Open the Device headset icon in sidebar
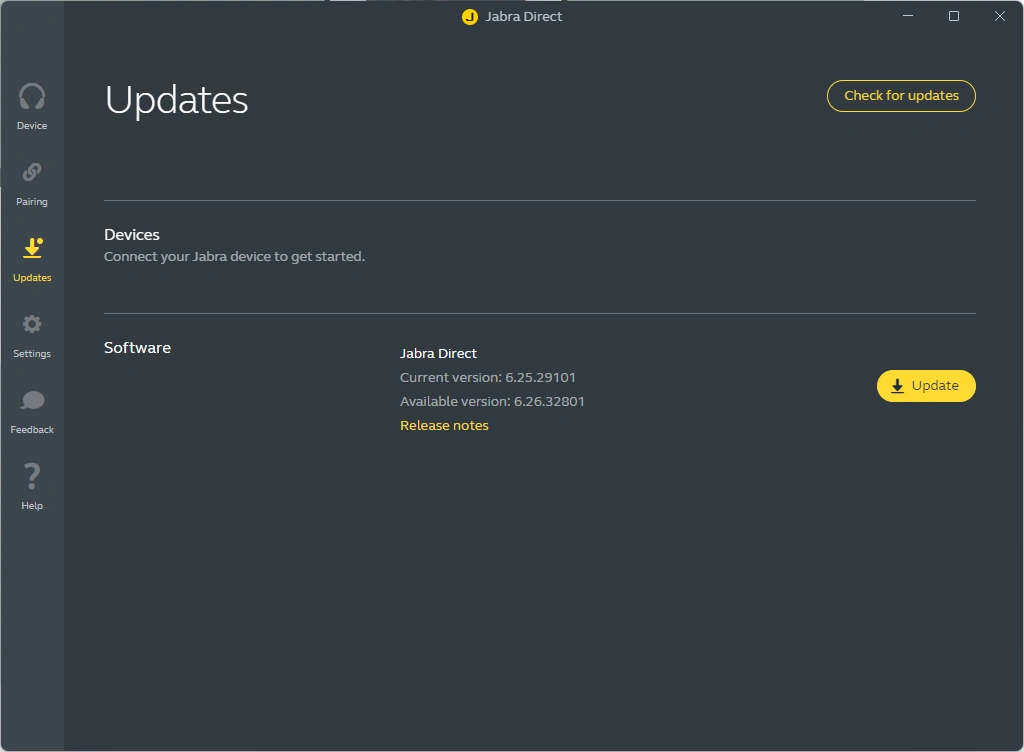Screen dimensions: 1024x752 coord(32,97)
